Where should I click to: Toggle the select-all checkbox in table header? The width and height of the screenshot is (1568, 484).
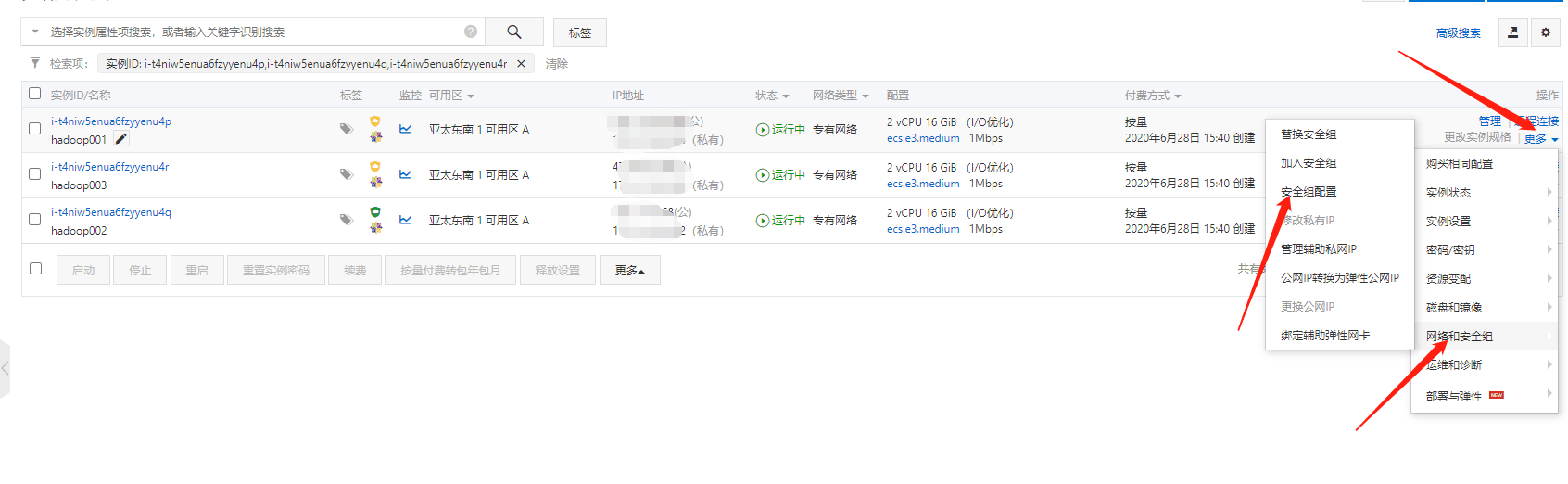click(35, 94)
